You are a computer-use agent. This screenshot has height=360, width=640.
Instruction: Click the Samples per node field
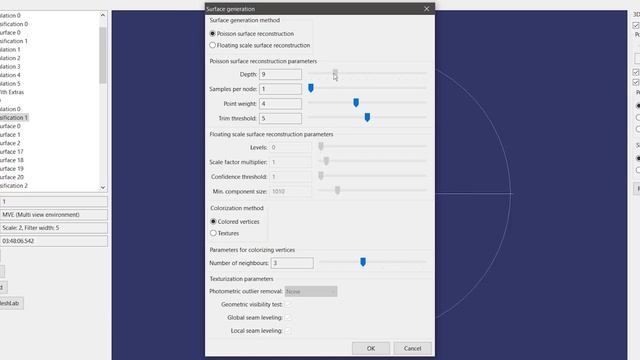[280, 89]
